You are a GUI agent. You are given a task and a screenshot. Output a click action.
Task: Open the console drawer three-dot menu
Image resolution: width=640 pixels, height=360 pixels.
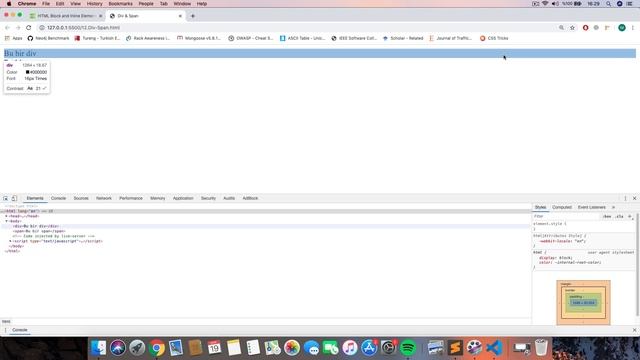[5, 330]
